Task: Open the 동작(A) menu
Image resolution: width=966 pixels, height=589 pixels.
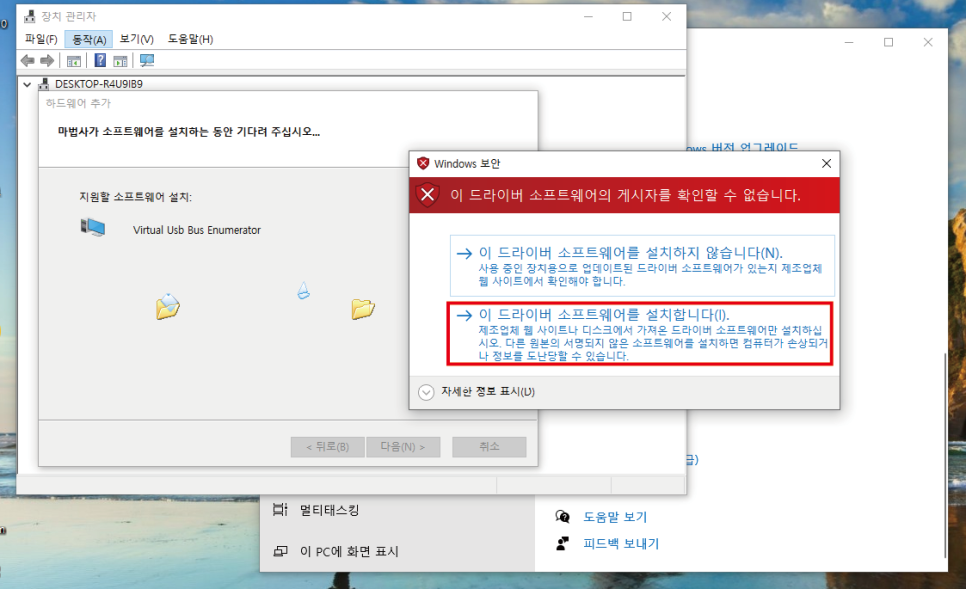Action: pyautogui.click(x=89, y=39)
